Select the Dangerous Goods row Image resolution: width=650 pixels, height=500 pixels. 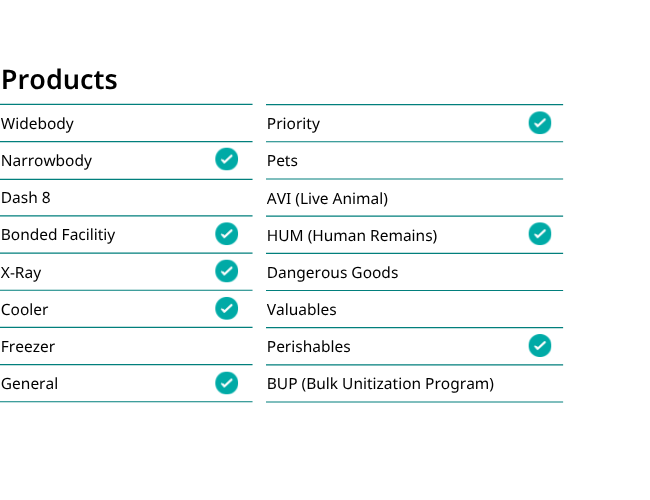(x=415, y=272)
